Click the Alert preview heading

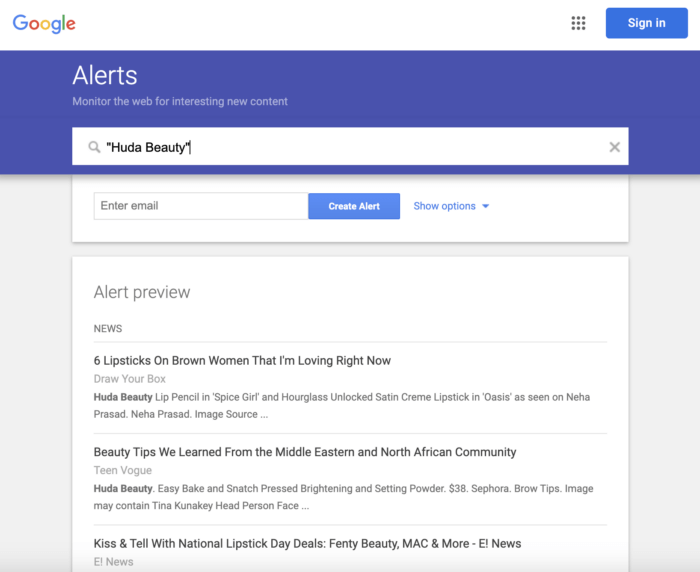pyautogui.click(x=142, y=292)
